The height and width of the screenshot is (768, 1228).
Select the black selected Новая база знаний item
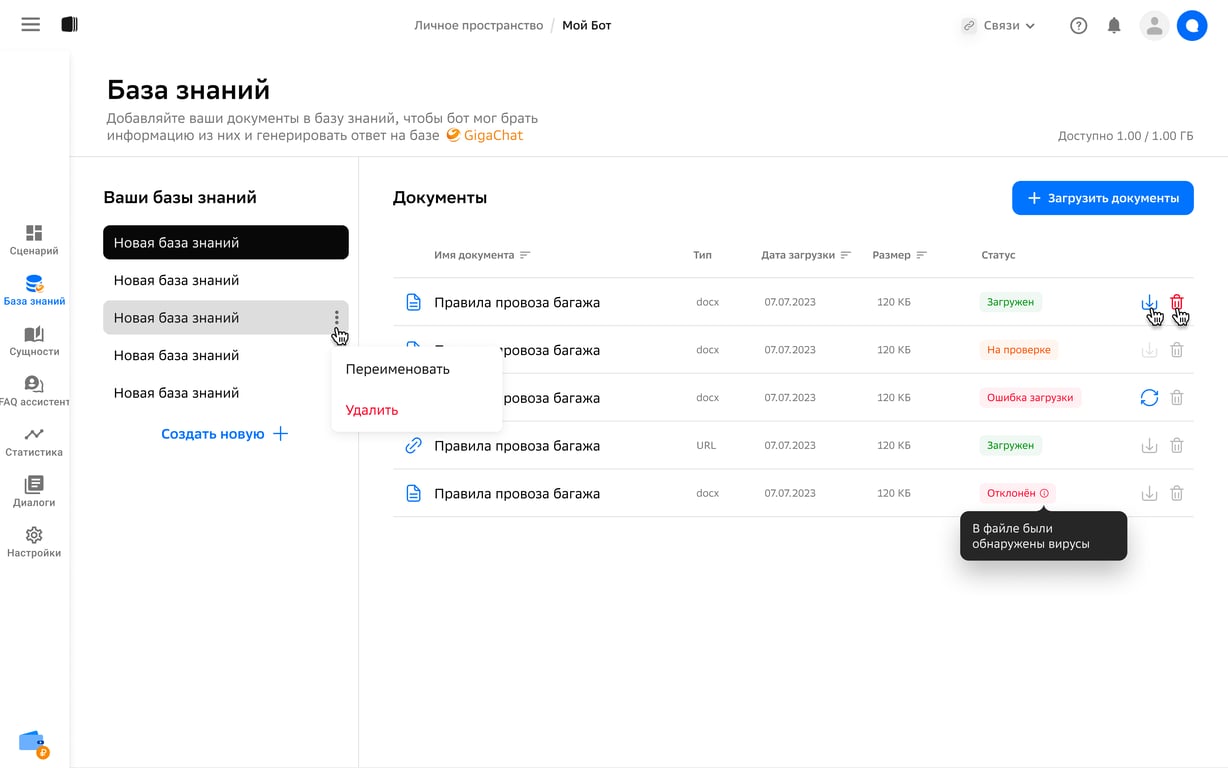tap(226, 243)
